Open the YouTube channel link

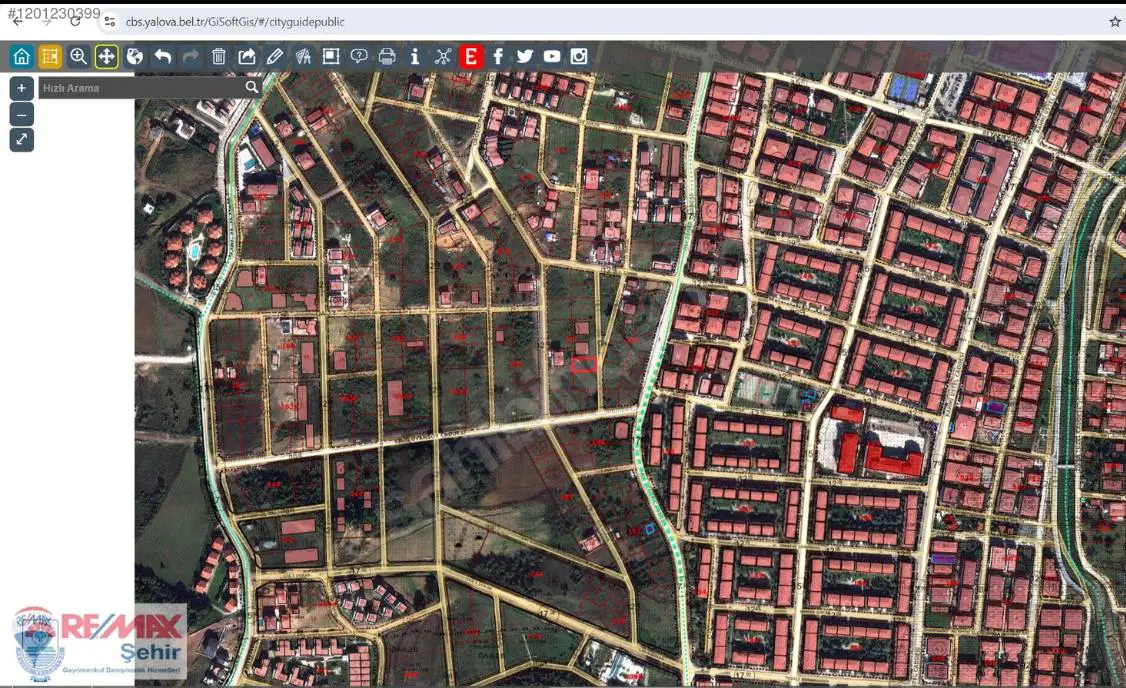[x=552, y=56]
